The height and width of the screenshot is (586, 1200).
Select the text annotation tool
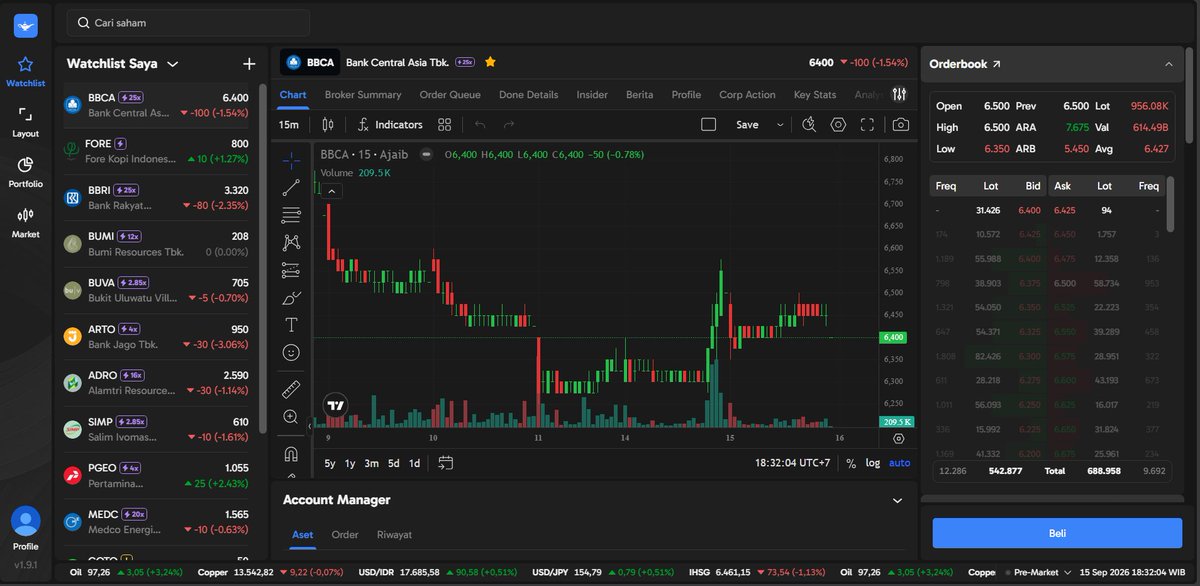click(291, 324)
